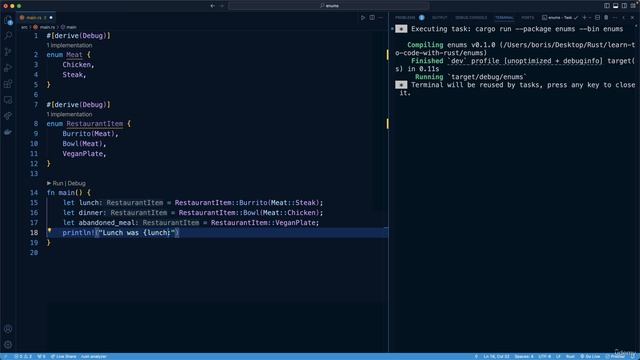Toggle the Secondary Side Bar layout icon
The width and height of the screenshot is (640, 360).
(624, 6)
